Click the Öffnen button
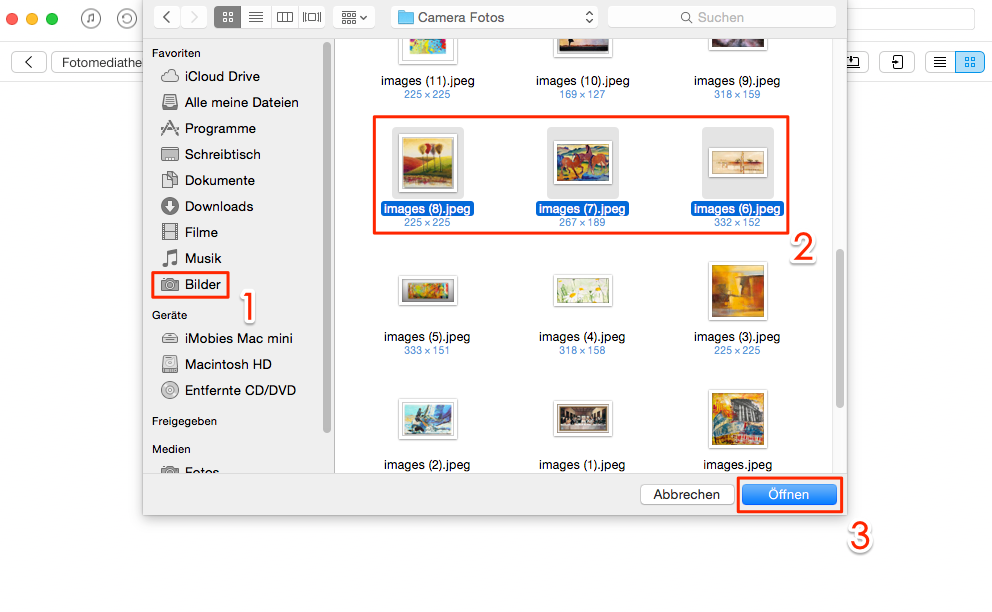This screenshot has height=612, width=992. click(789, 495)
